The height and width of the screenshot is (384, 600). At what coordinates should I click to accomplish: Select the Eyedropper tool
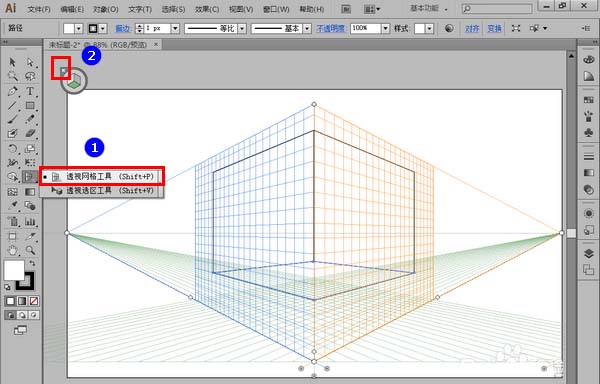click(x=12, y=206)
